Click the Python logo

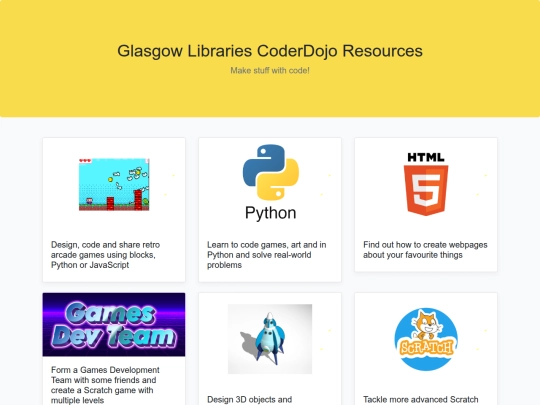pyautogui.click(x=270, y=182)
